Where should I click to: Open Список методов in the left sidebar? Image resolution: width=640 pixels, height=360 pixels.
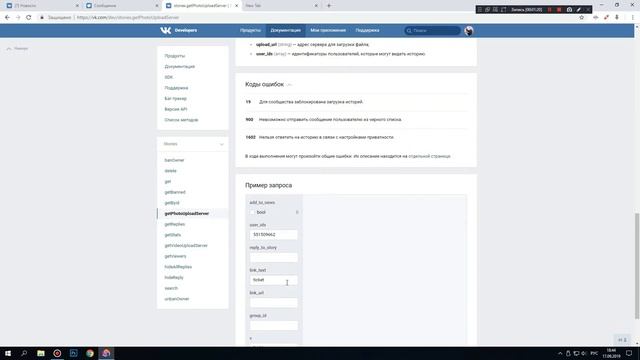coord(181,120)
